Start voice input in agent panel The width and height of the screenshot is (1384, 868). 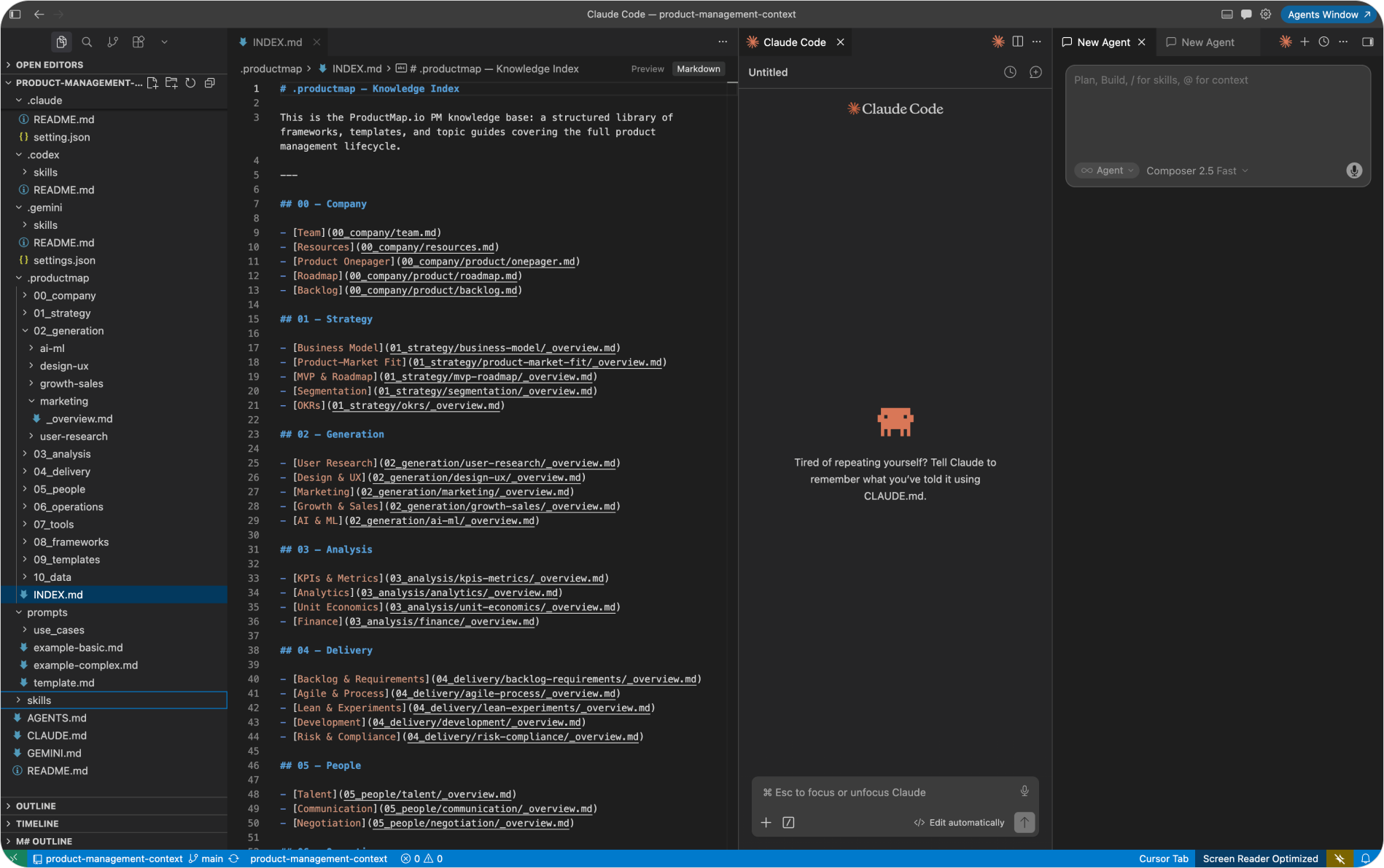point(1354,171)
